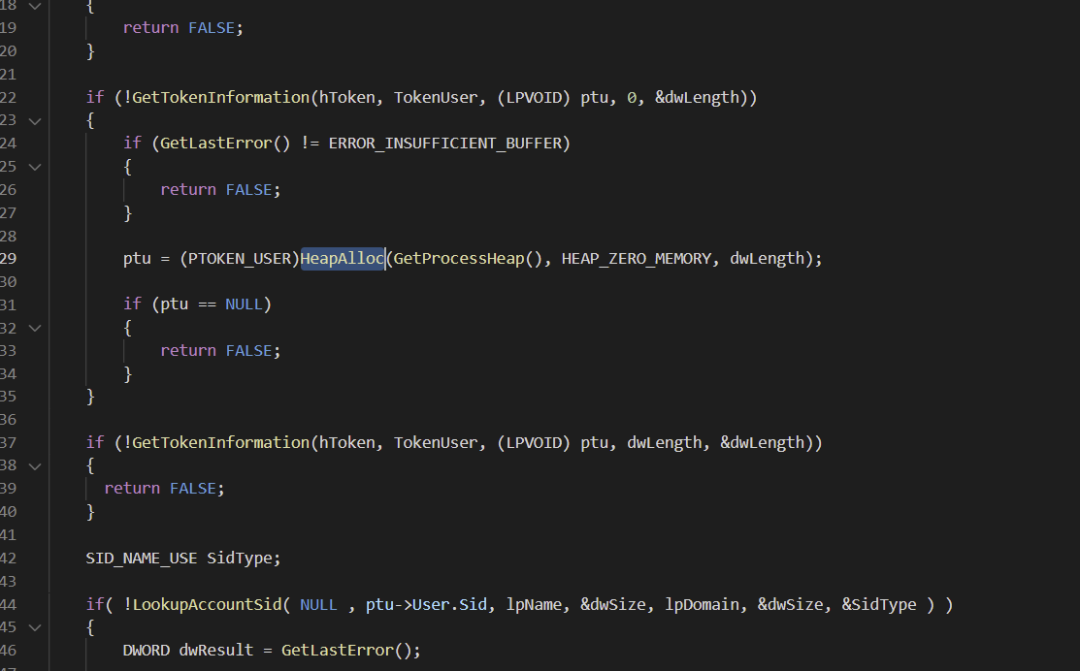Click DWORD dwResult declaration

click(x=188, y=650)
